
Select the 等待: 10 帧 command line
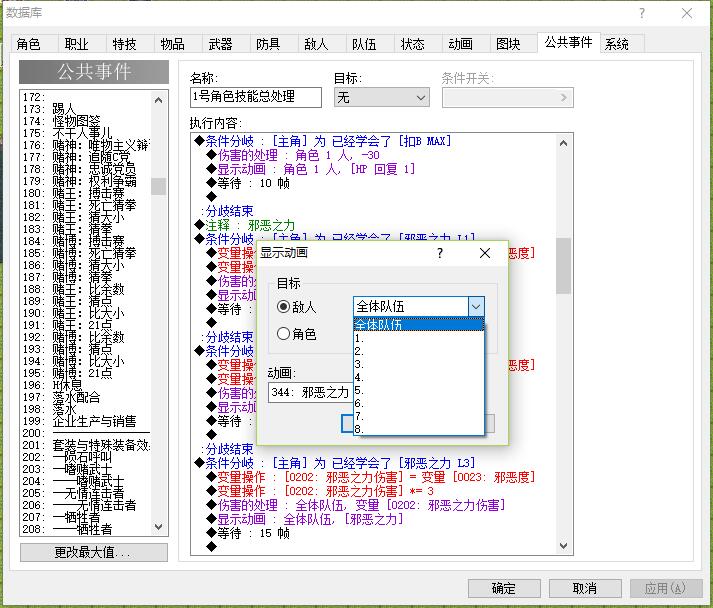point(248,183)
